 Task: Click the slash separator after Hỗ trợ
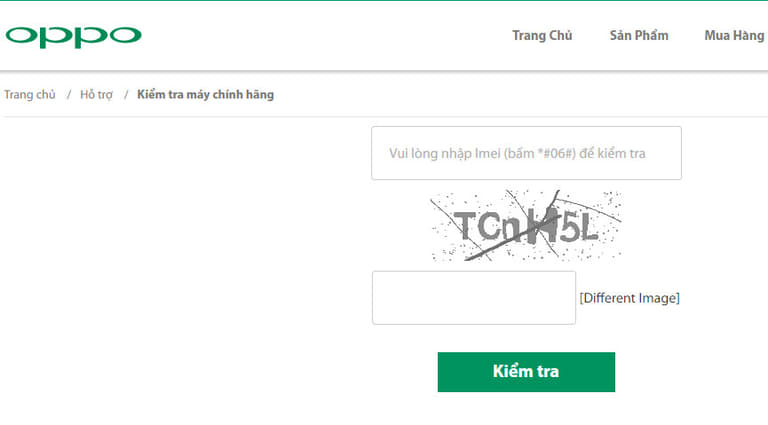point(126,94)
